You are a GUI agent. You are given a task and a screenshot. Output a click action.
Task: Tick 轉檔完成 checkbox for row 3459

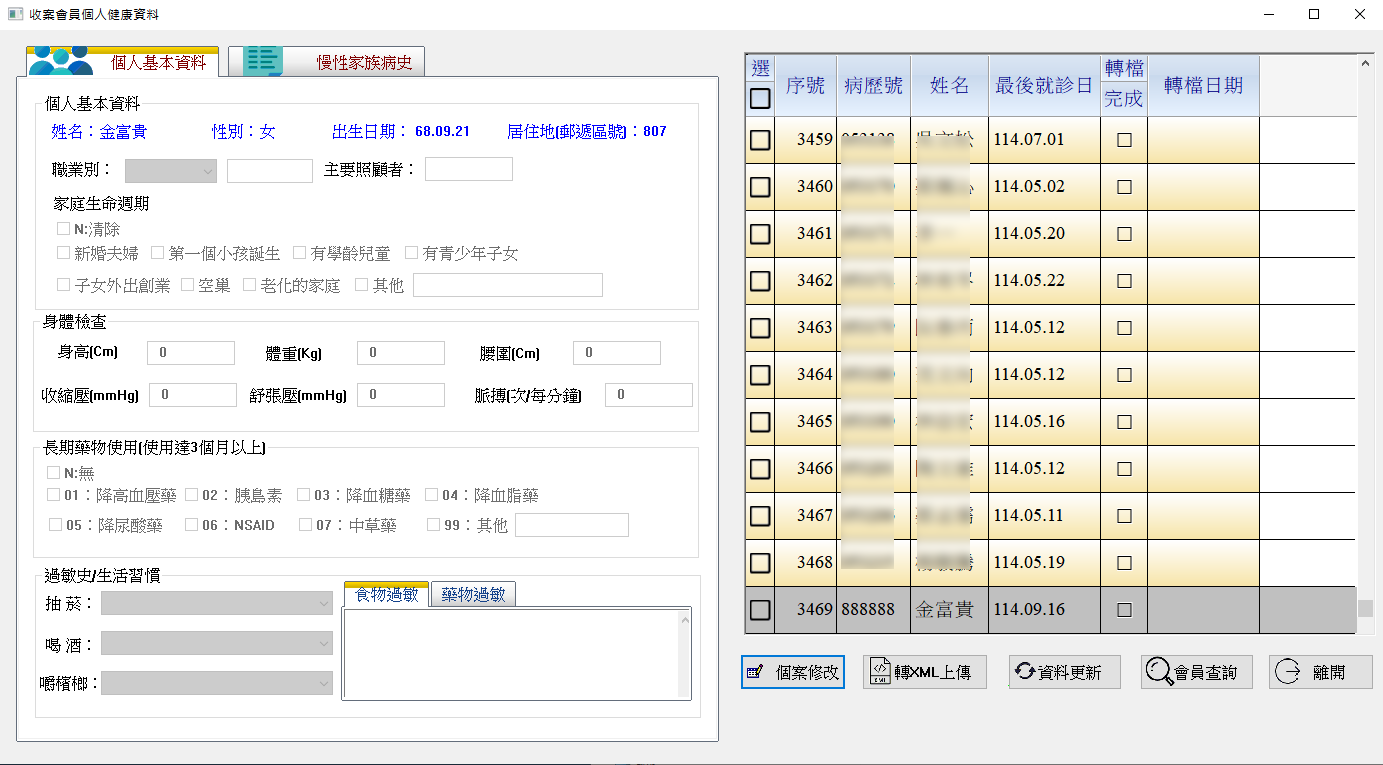[1124, 140]
